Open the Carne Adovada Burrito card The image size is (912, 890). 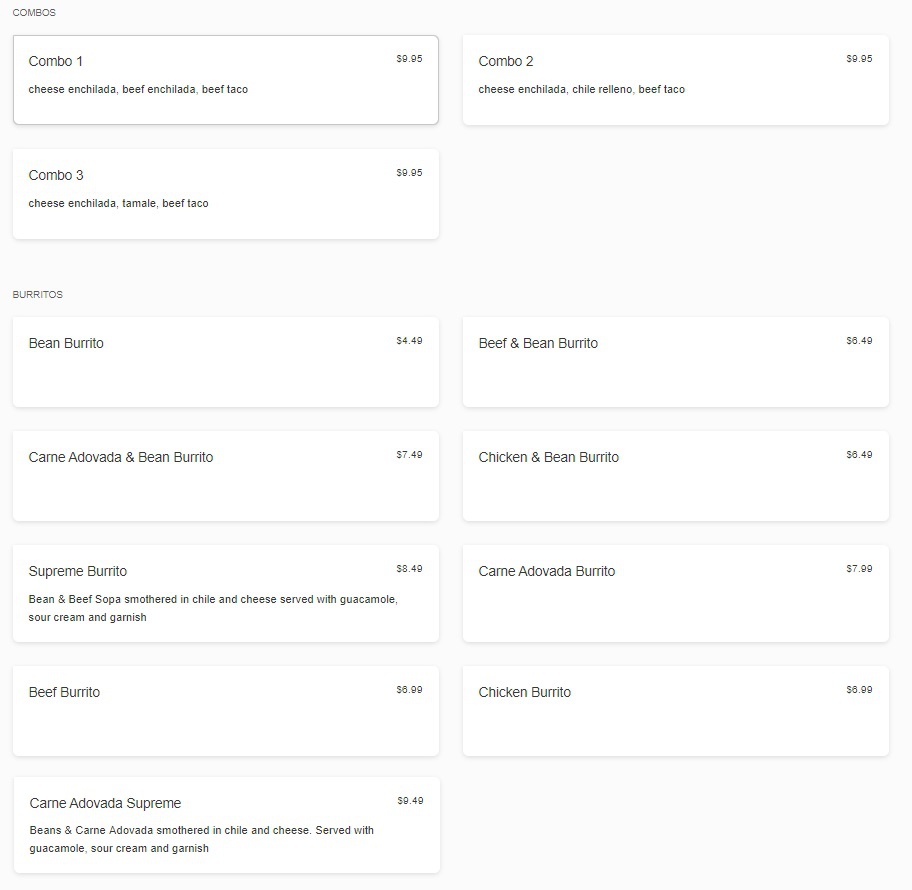pos(675,593)
